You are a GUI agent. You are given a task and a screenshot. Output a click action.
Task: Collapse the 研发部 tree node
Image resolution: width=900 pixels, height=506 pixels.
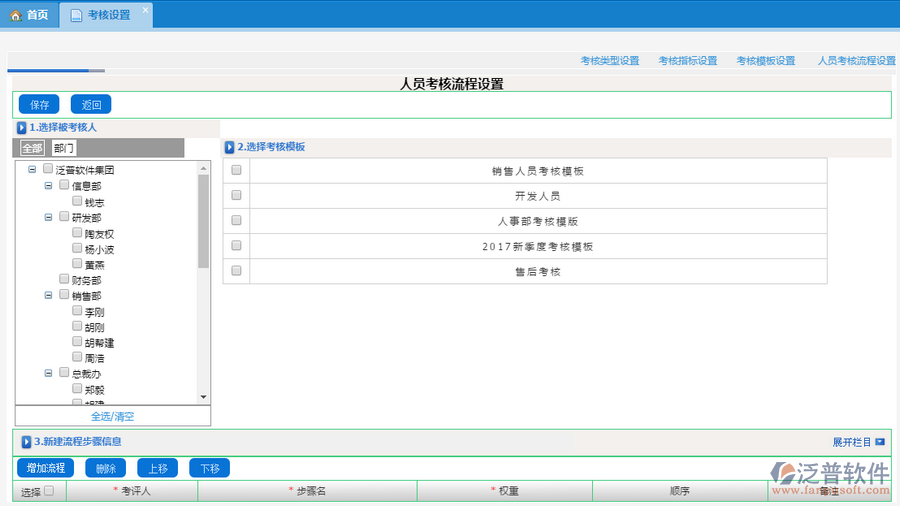pos(48,217)
